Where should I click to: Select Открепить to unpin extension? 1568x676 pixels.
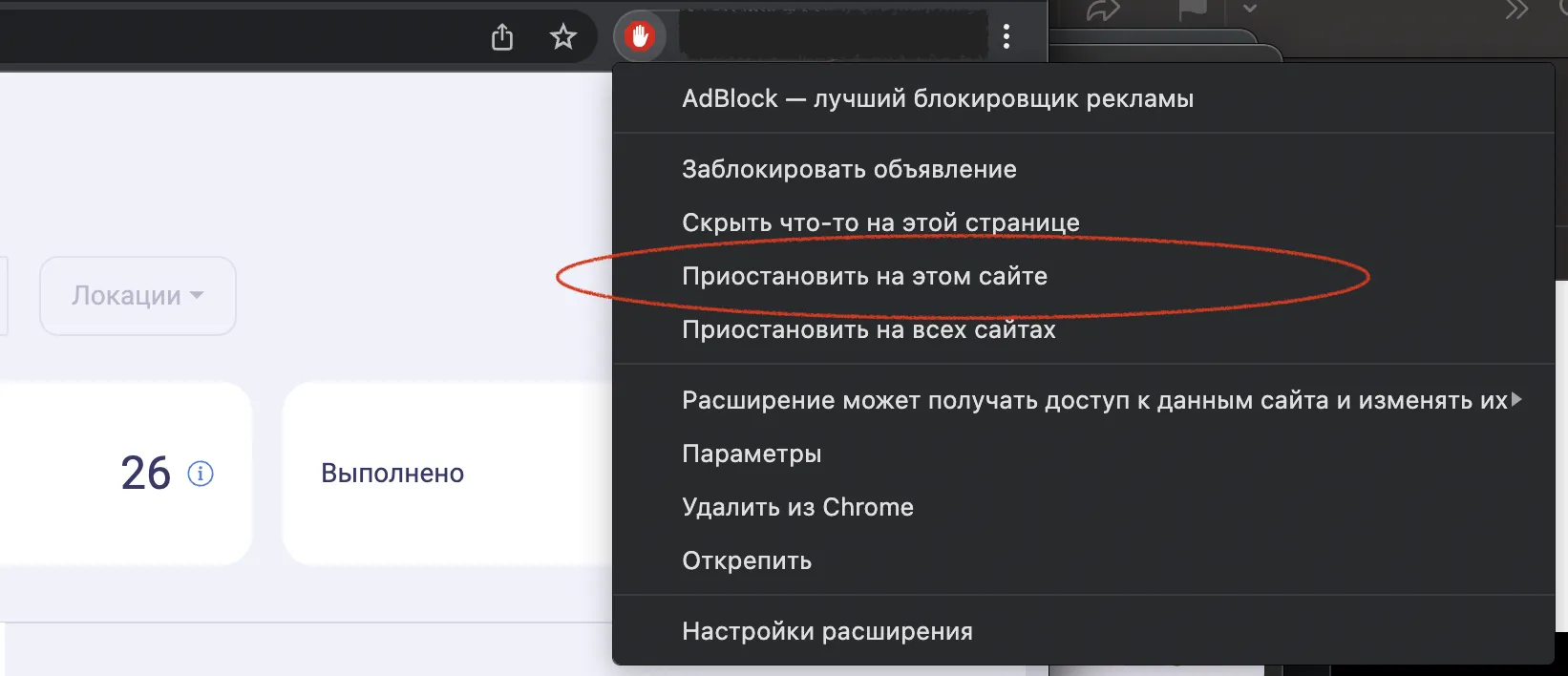[1083, 560]
